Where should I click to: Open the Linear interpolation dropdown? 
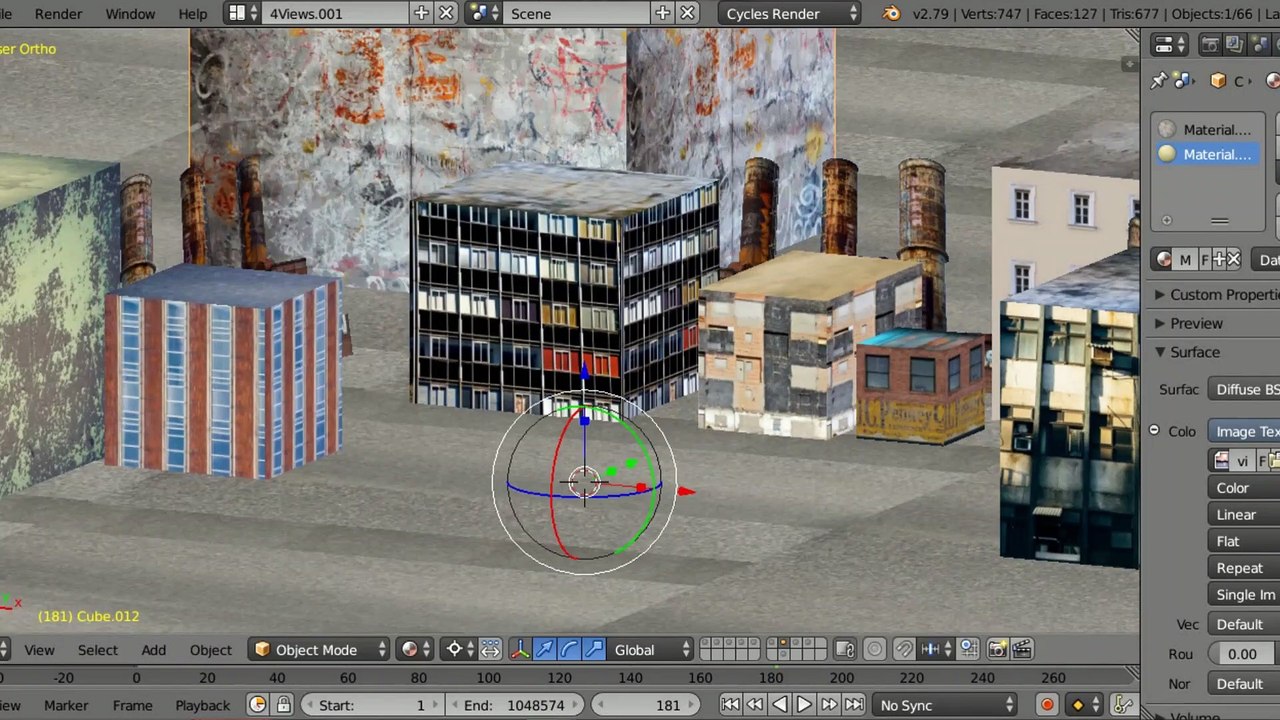click(x=1244, y=514)
